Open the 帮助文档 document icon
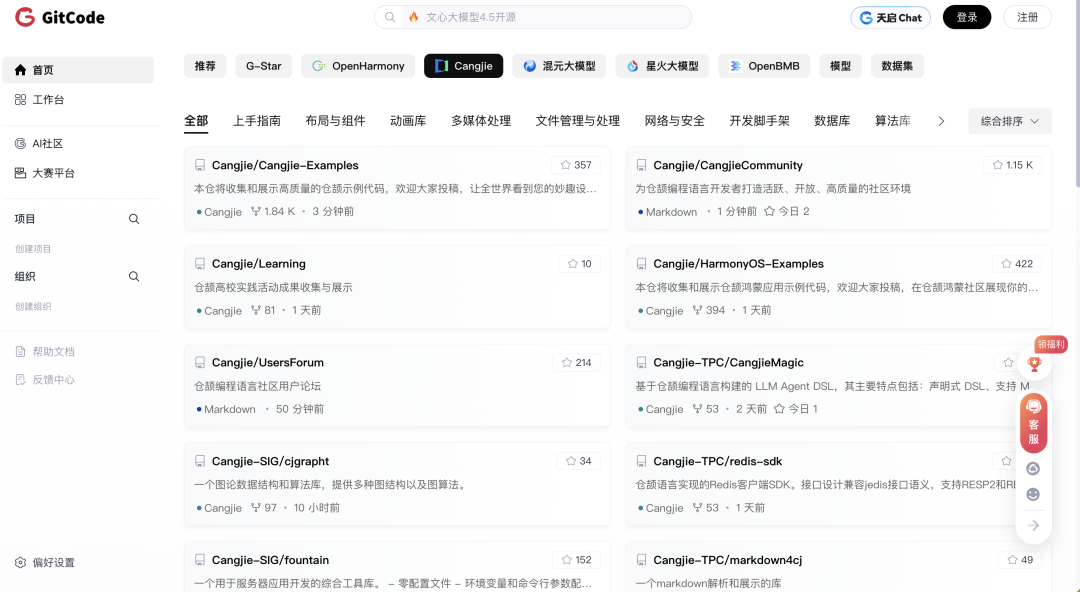 click(x=20, y=351)
